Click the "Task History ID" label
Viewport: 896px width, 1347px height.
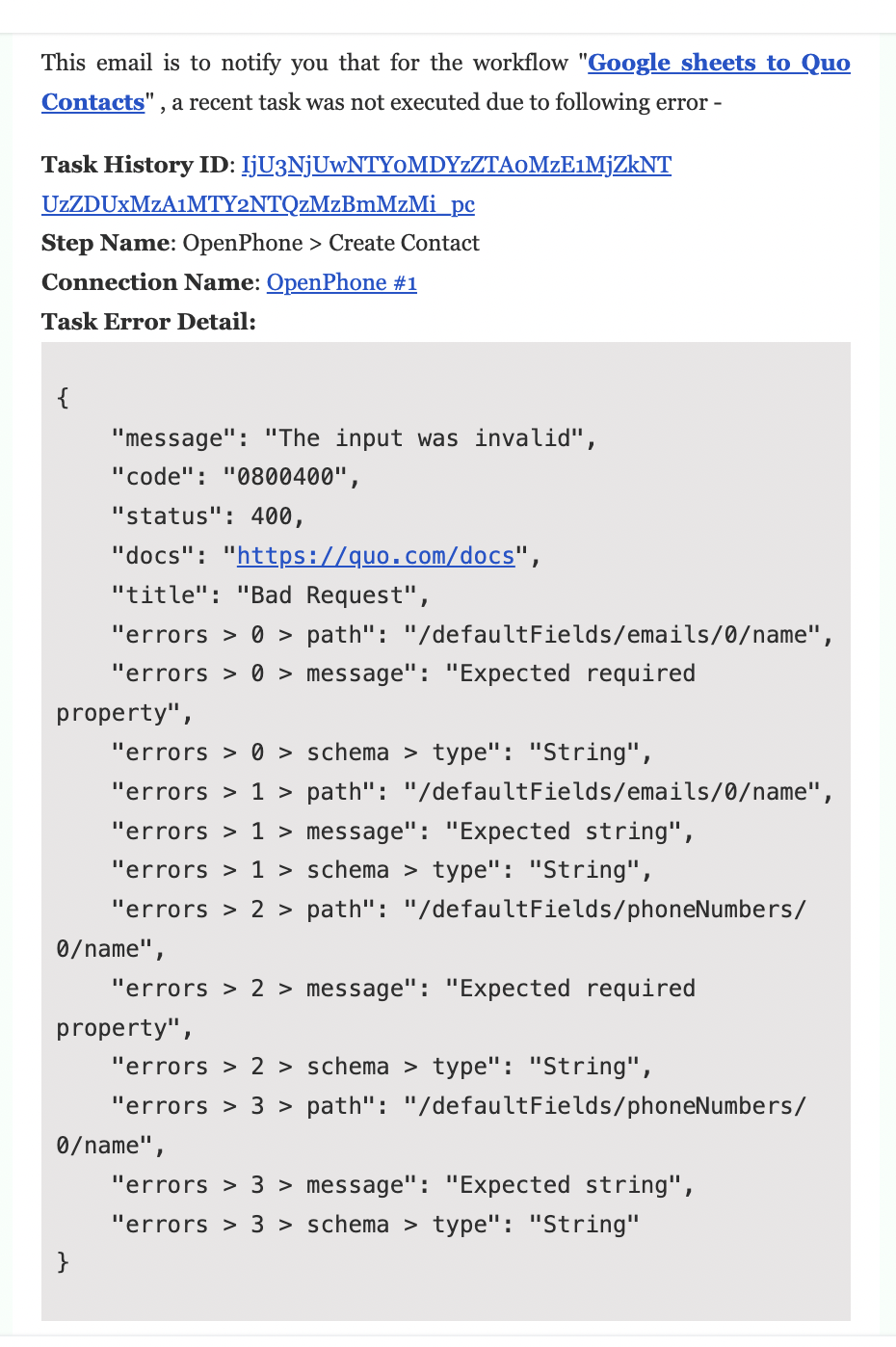(x=134, y=165)
